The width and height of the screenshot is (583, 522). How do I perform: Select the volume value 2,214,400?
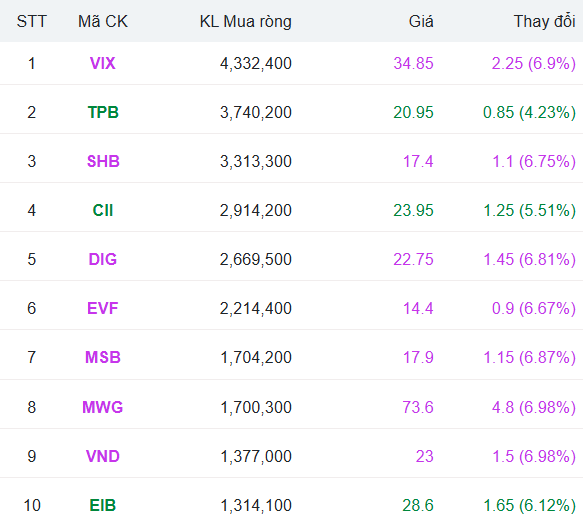click(256, 309)
